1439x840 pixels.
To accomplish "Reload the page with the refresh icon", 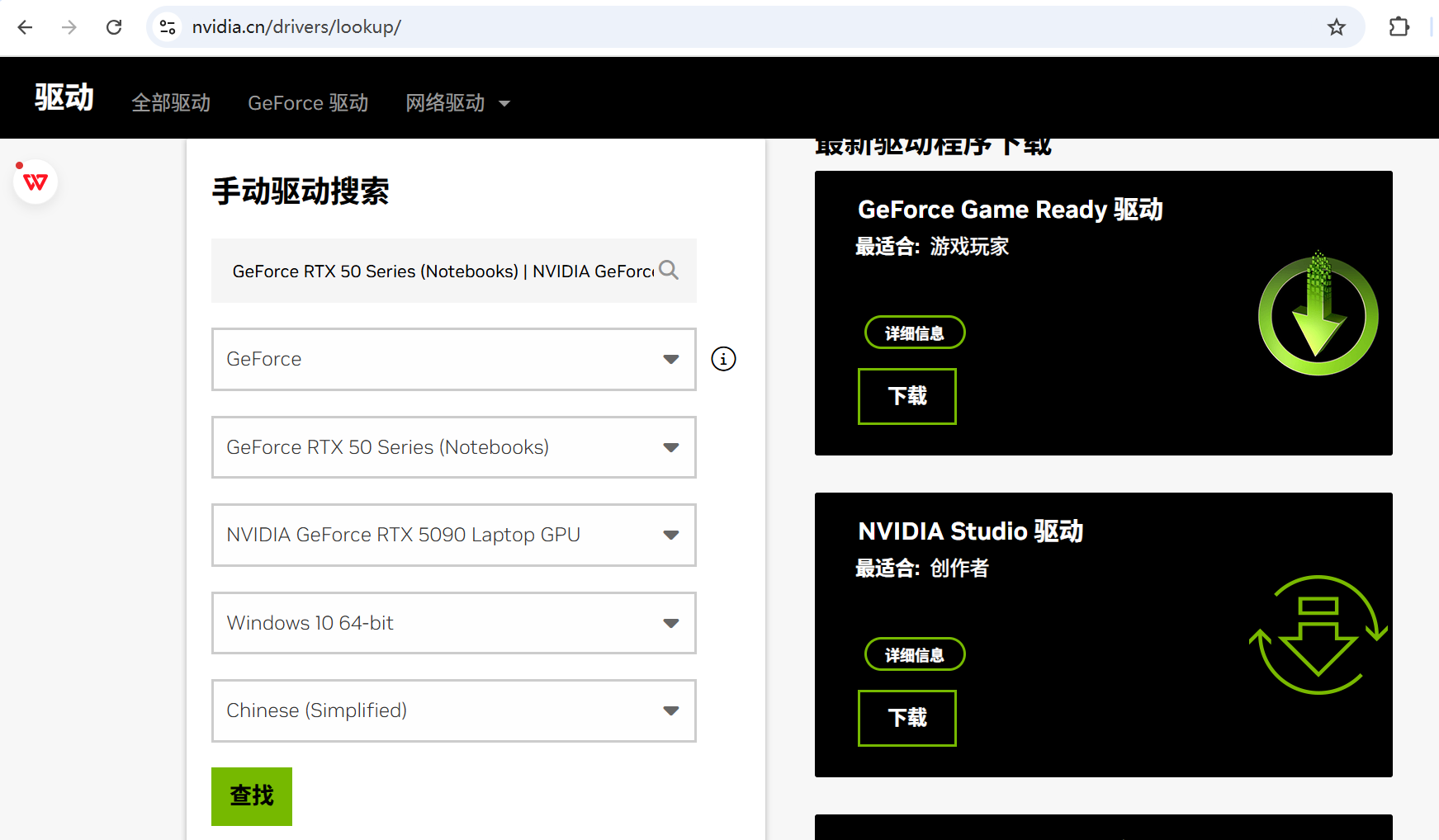I will [114, 27].
